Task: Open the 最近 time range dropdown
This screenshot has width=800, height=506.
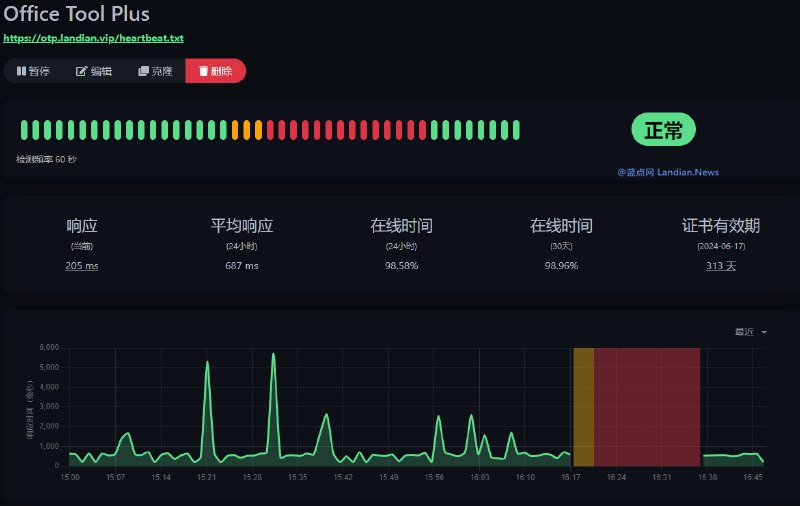Action: tap(751, 332)
